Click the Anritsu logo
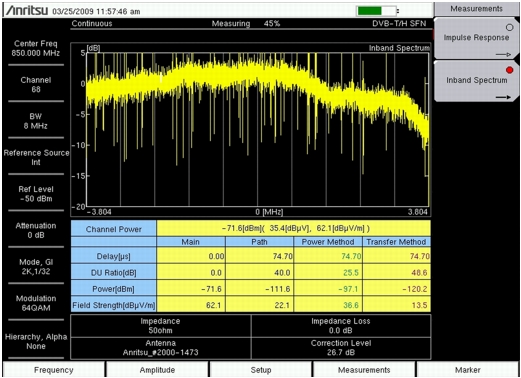 tap(27, 11)
